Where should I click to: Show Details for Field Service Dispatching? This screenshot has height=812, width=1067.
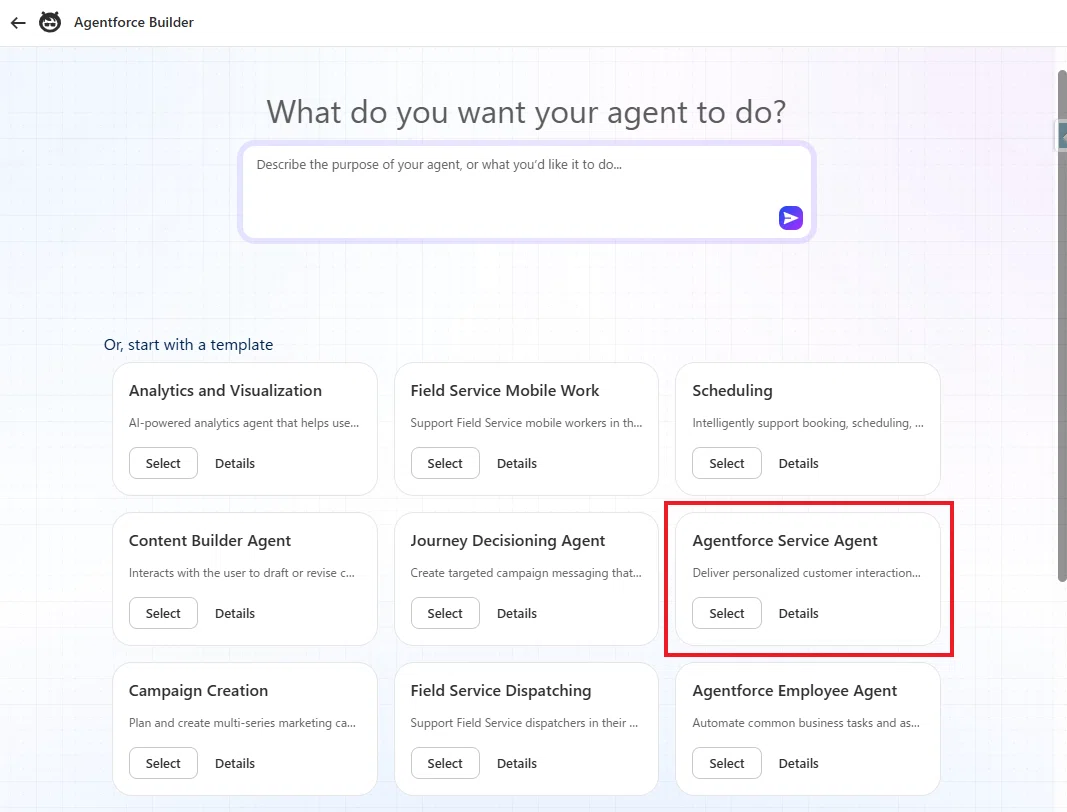(516, 763)
